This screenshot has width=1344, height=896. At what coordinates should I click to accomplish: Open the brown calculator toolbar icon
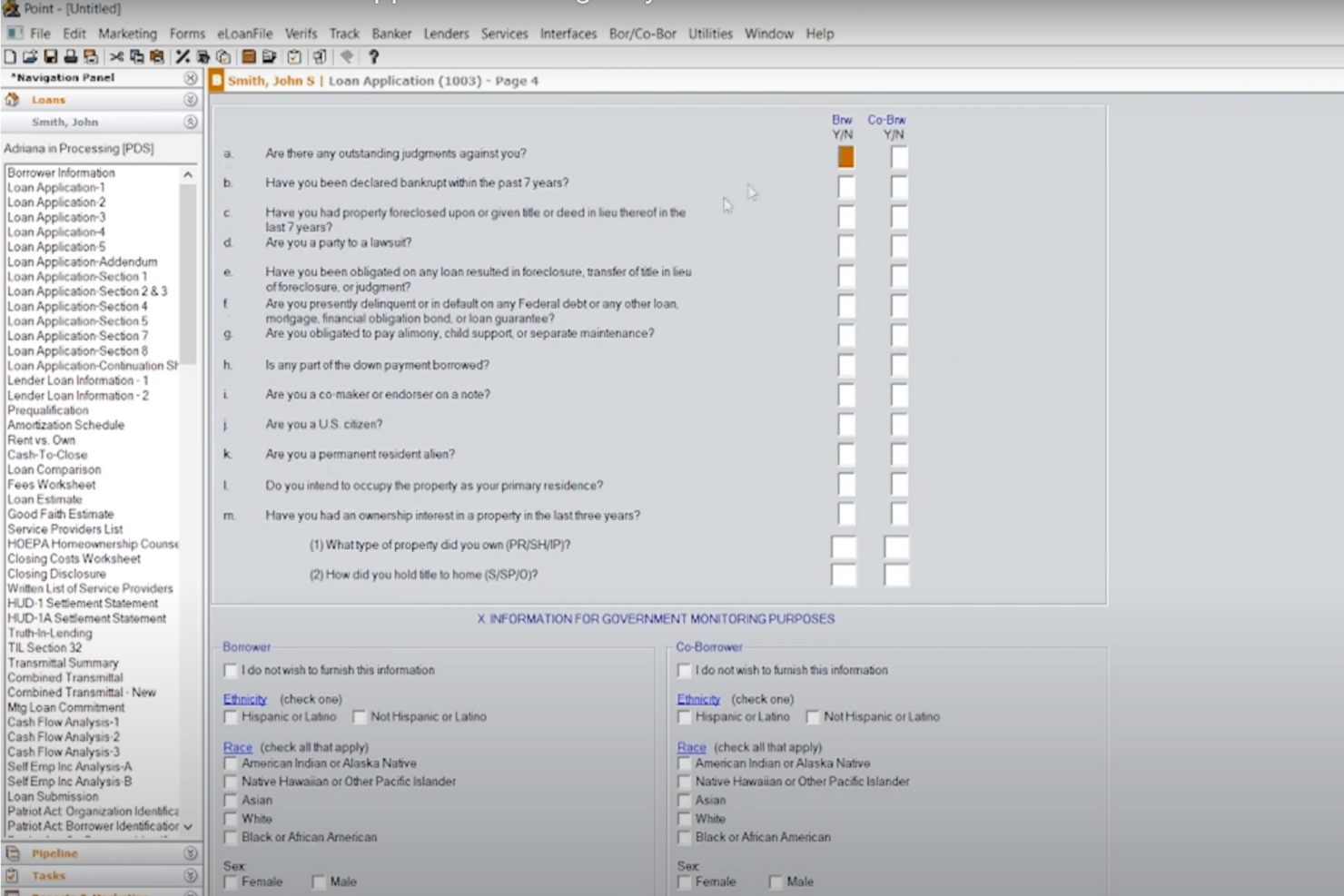[x=249, y=57]
